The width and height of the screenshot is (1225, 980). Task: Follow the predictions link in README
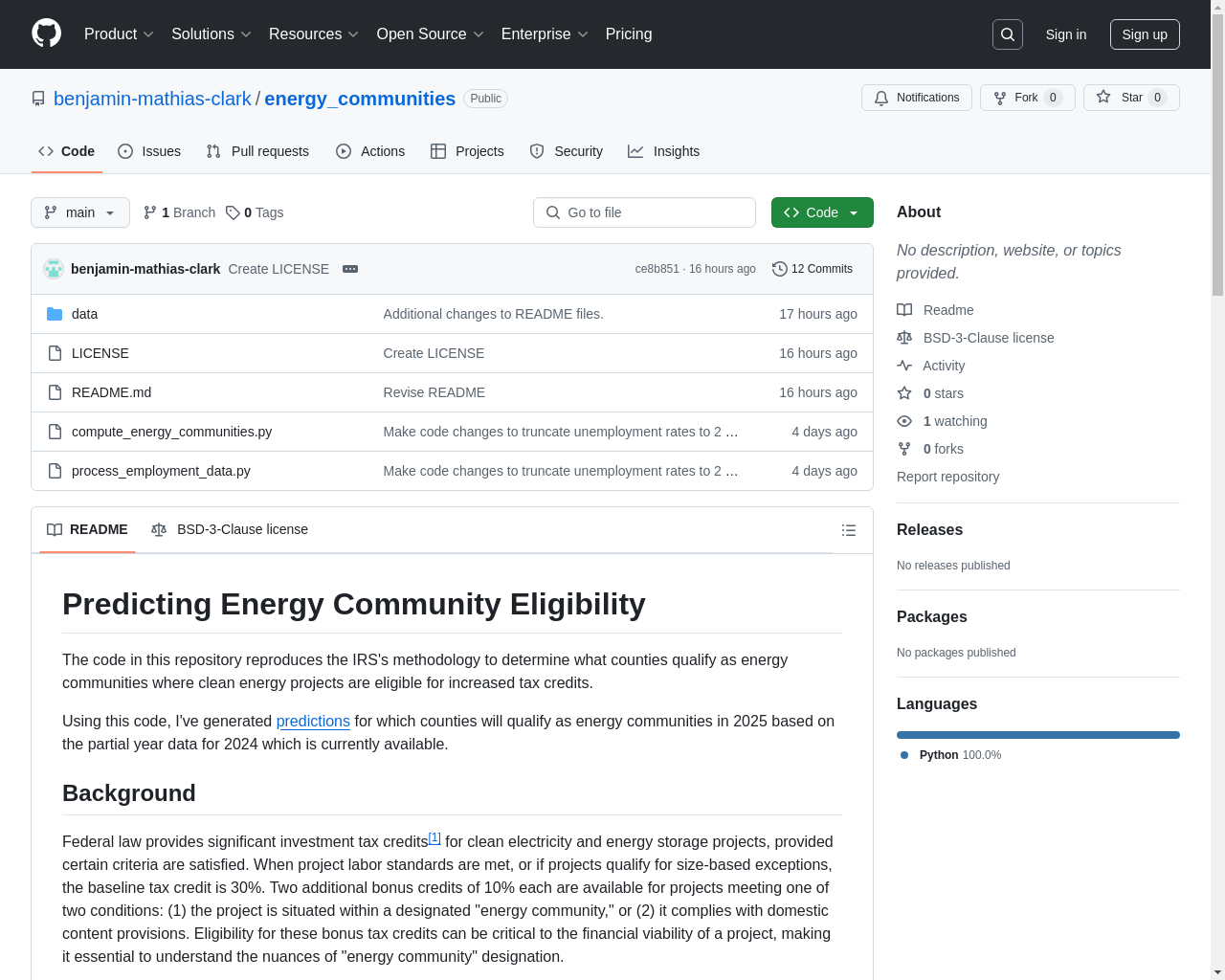313,721
